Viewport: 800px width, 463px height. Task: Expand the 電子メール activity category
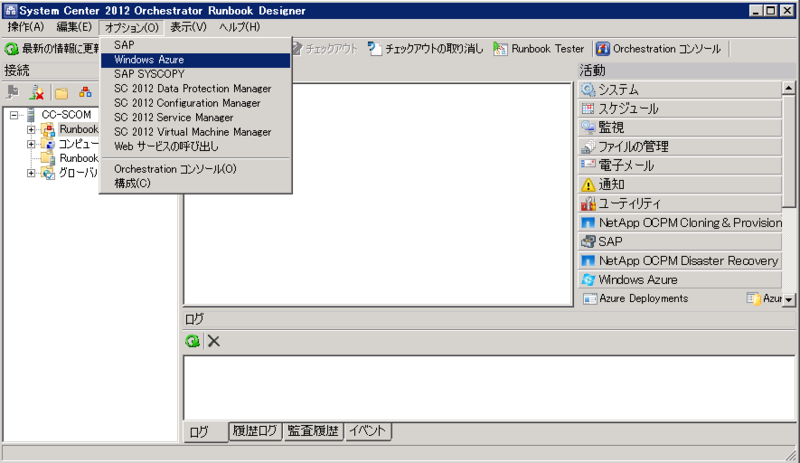tap(680, 165)
